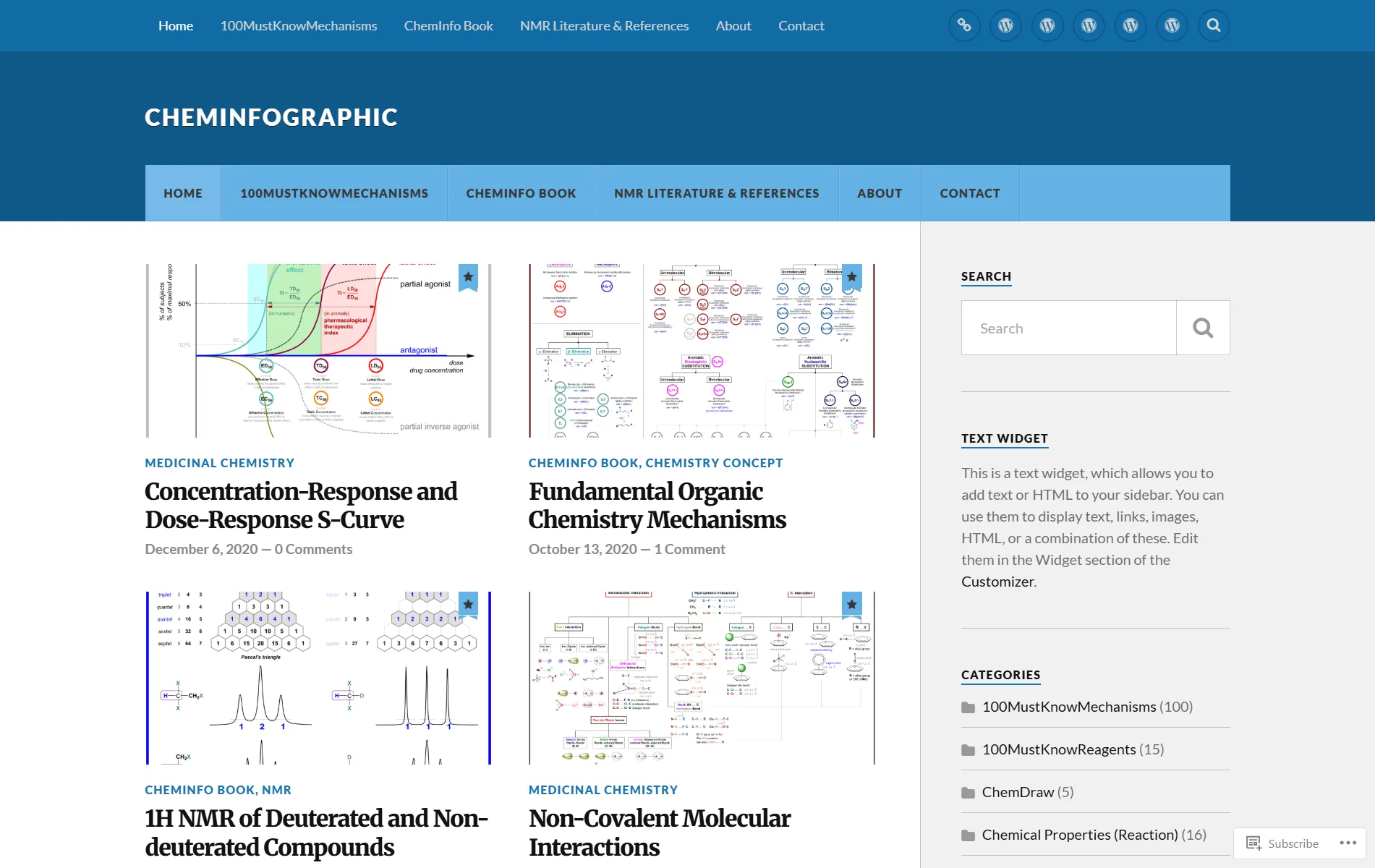Click the chain link icon in header

click(964, 25)
